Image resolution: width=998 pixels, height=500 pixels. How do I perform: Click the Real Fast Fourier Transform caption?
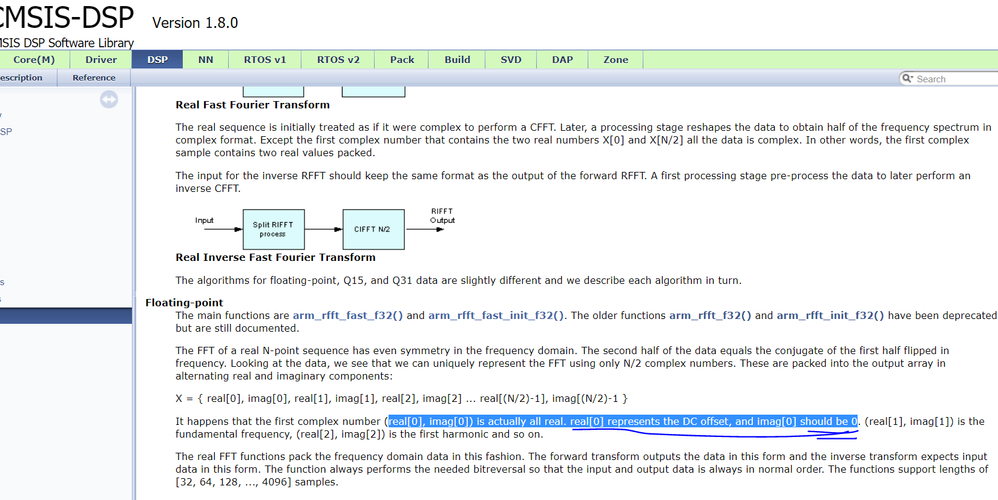click(253, 105)
